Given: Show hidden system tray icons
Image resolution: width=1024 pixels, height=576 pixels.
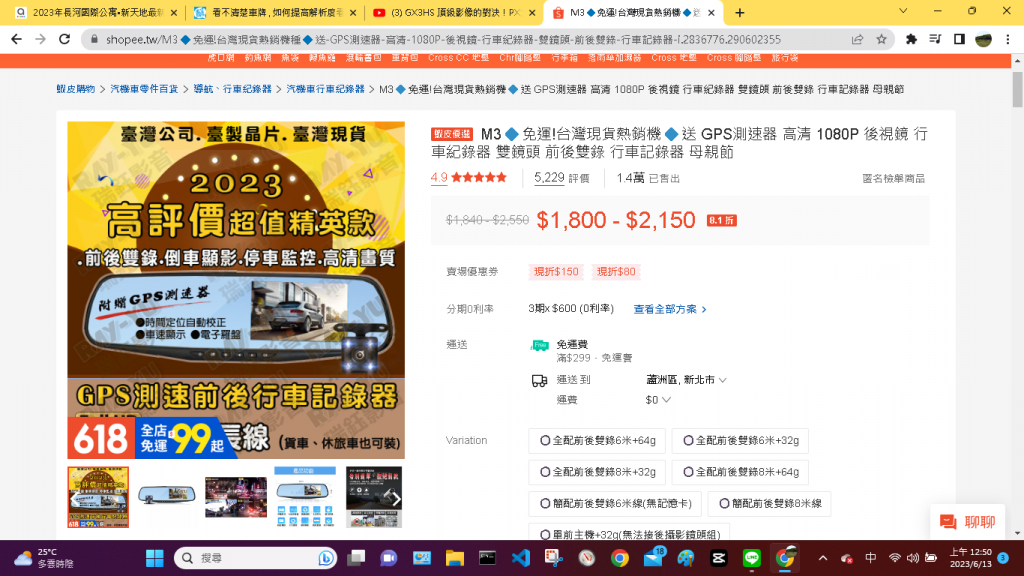Looking at the screenshot, I should click(823, 558).
